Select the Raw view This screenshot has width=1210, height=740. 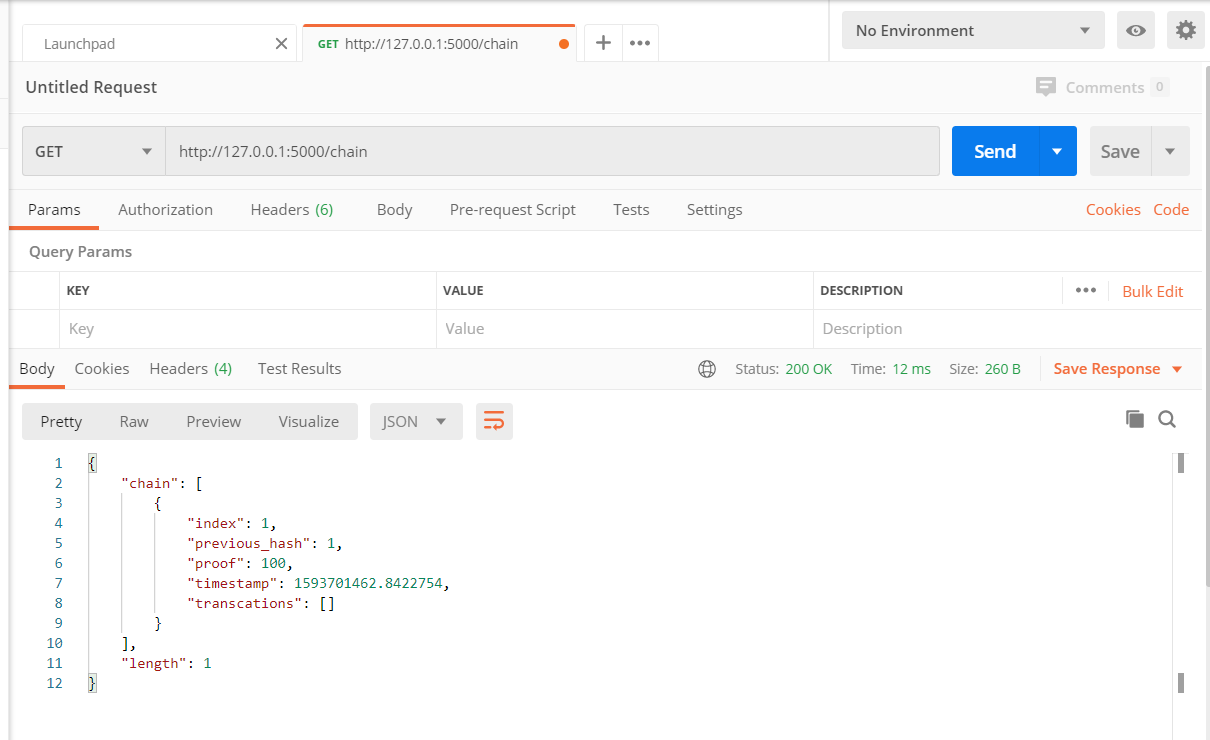[134, 421]
